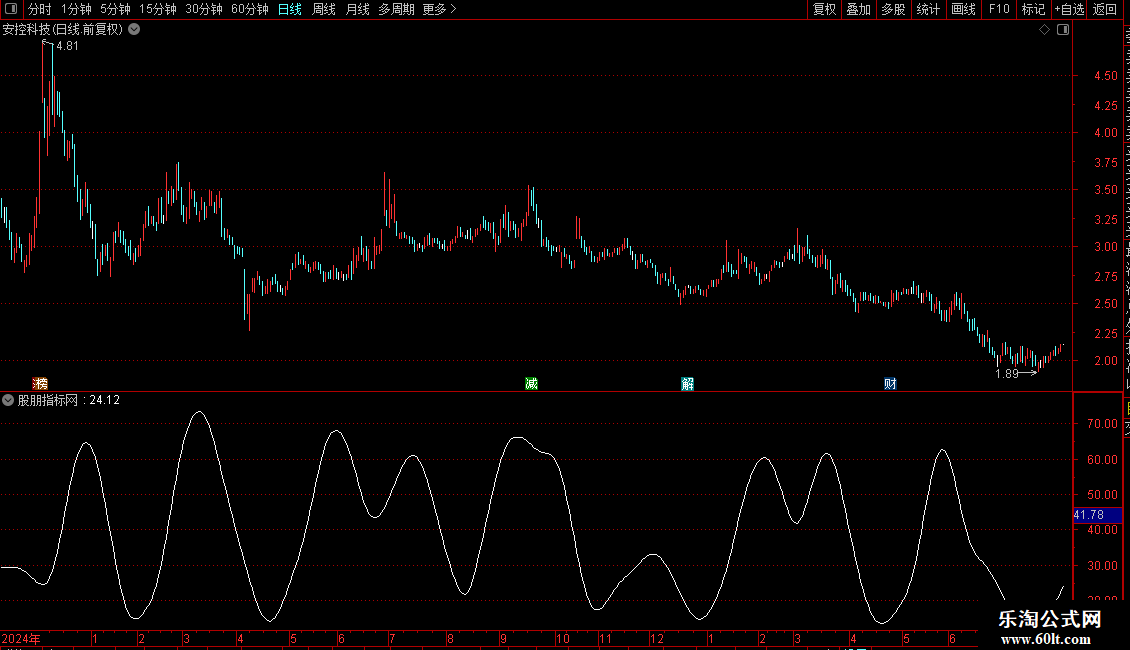Switch to 分时 intraday view

tap(40, 9)
